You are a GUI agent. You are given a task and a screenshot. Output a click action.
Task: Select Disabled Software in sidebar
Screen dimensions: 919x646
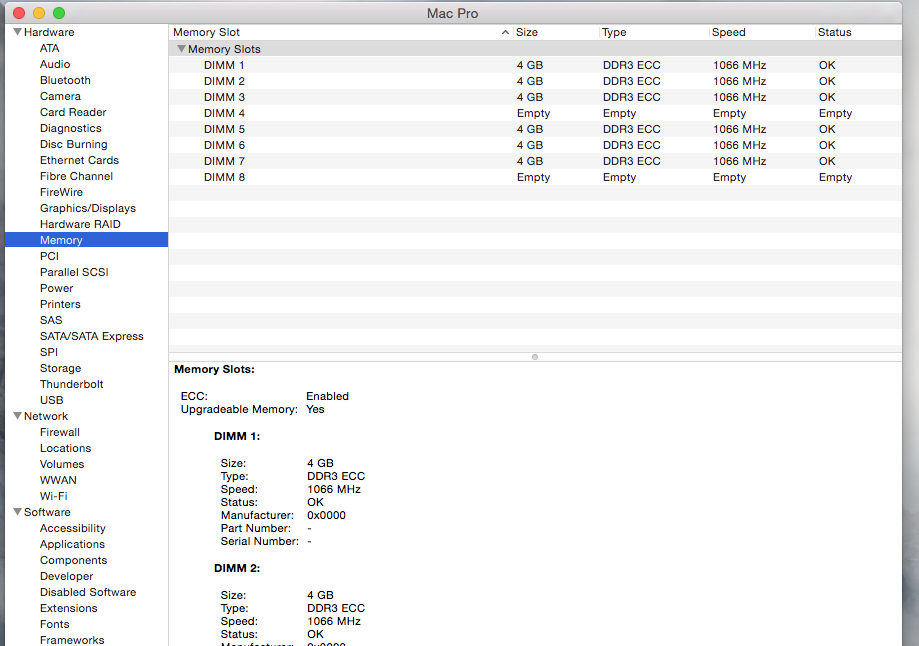88,592
